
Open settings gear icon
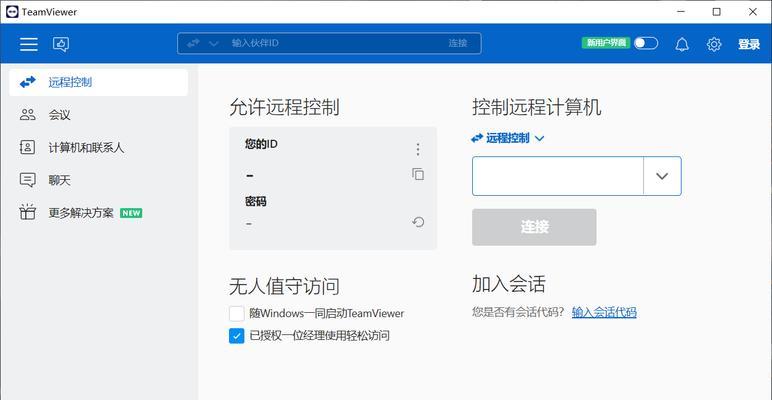pos(714,44)
